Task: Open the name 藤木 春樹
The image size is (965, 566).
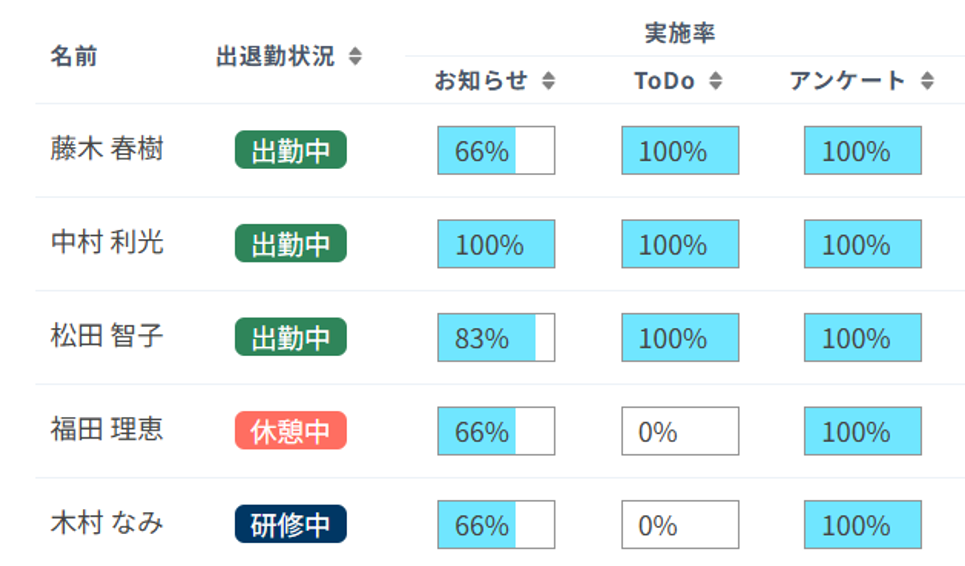Action: (107, 149)
